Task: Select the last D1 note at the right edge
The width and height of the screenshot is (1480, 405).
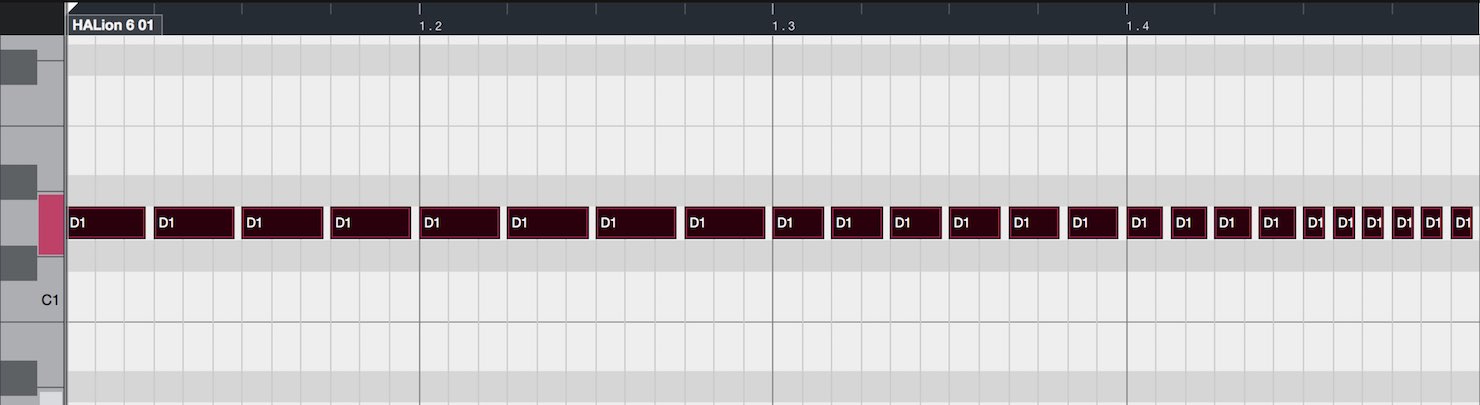Action: [x=1462, y=223]
